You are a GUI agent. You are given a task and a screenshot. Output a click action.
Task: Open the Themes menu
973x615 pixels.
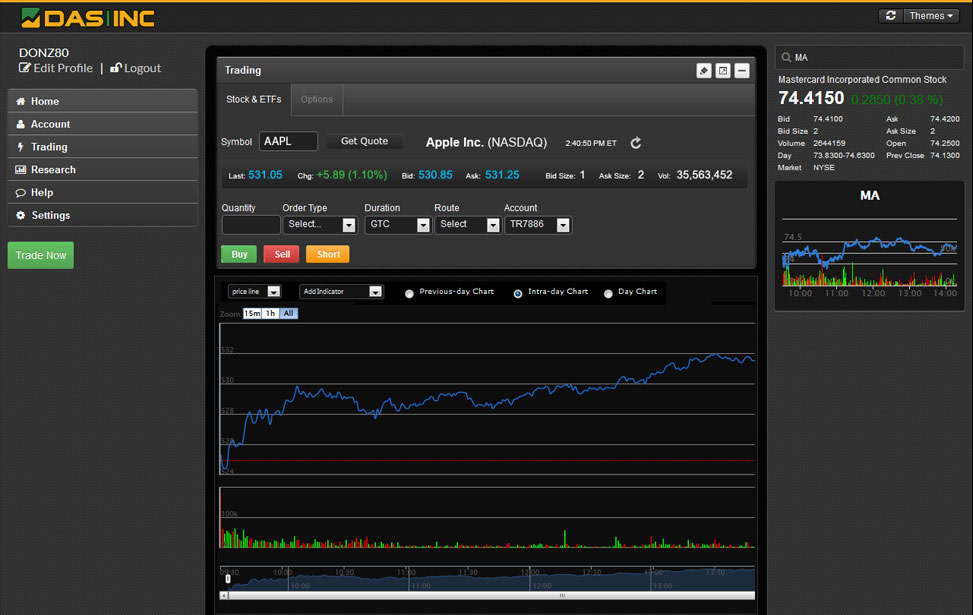pyautogui.click(x=931, y=16)
